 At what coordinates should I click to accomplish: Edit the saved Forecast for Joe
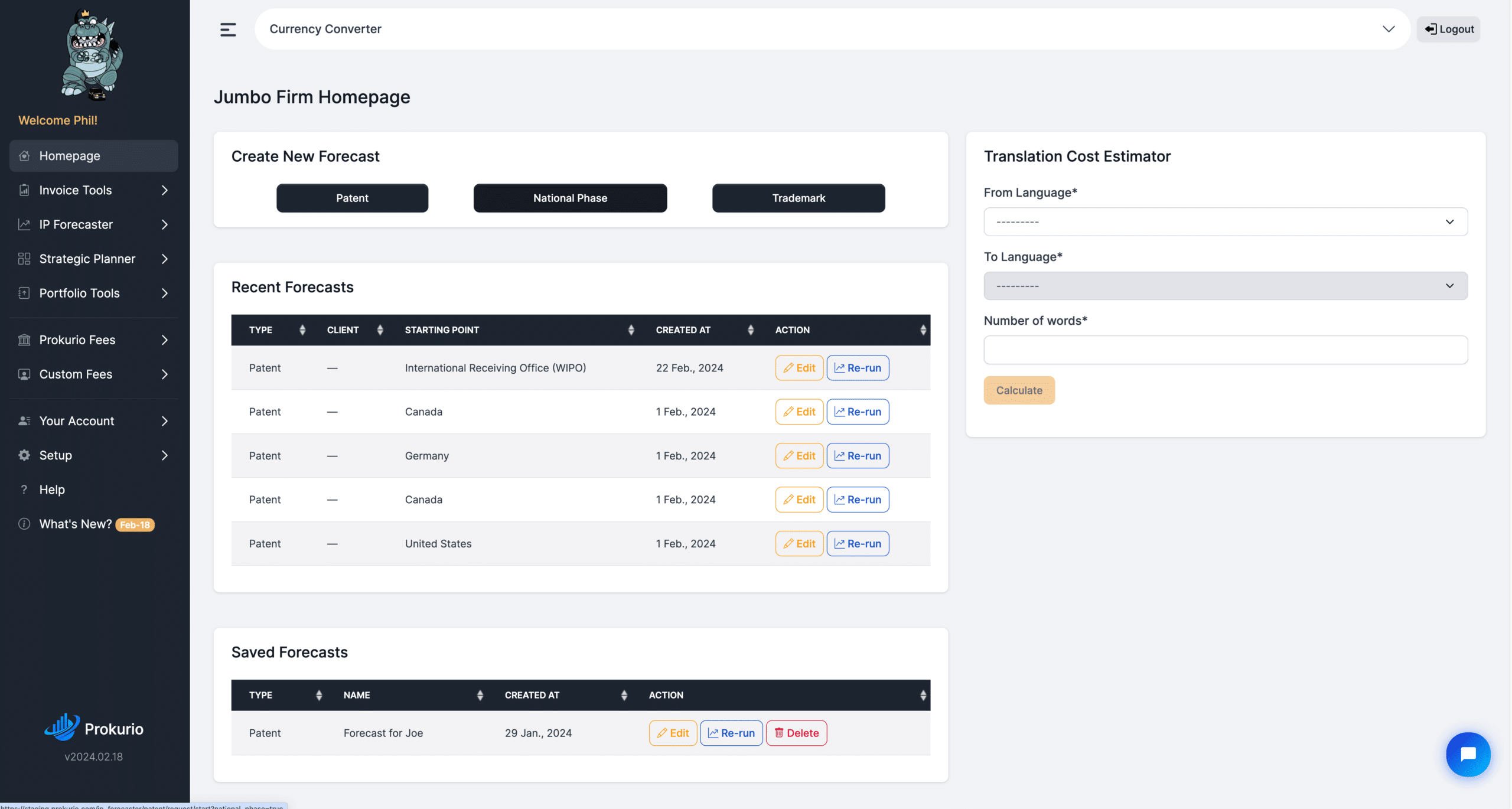coord(673,733)
